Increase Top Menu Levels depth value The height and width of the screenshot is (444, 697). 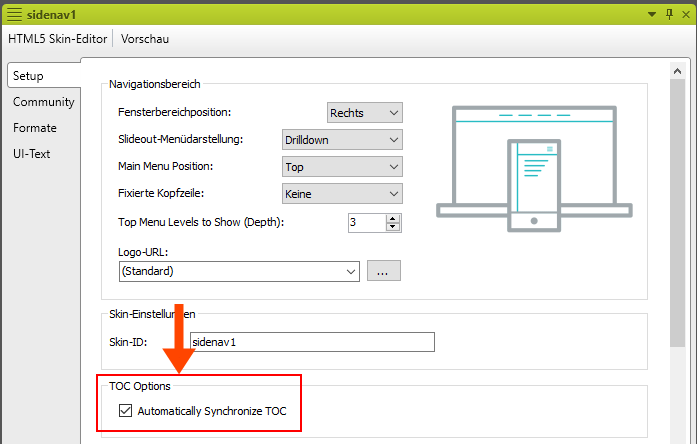coord(393,218)
